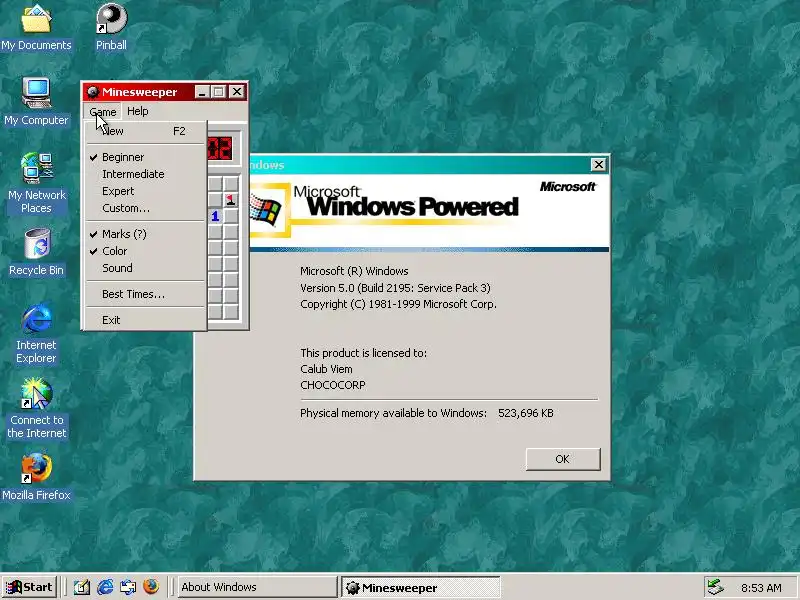
Task: Click the Version 5.0 build text
Action: pyautogui.click(x=395, y=288)
